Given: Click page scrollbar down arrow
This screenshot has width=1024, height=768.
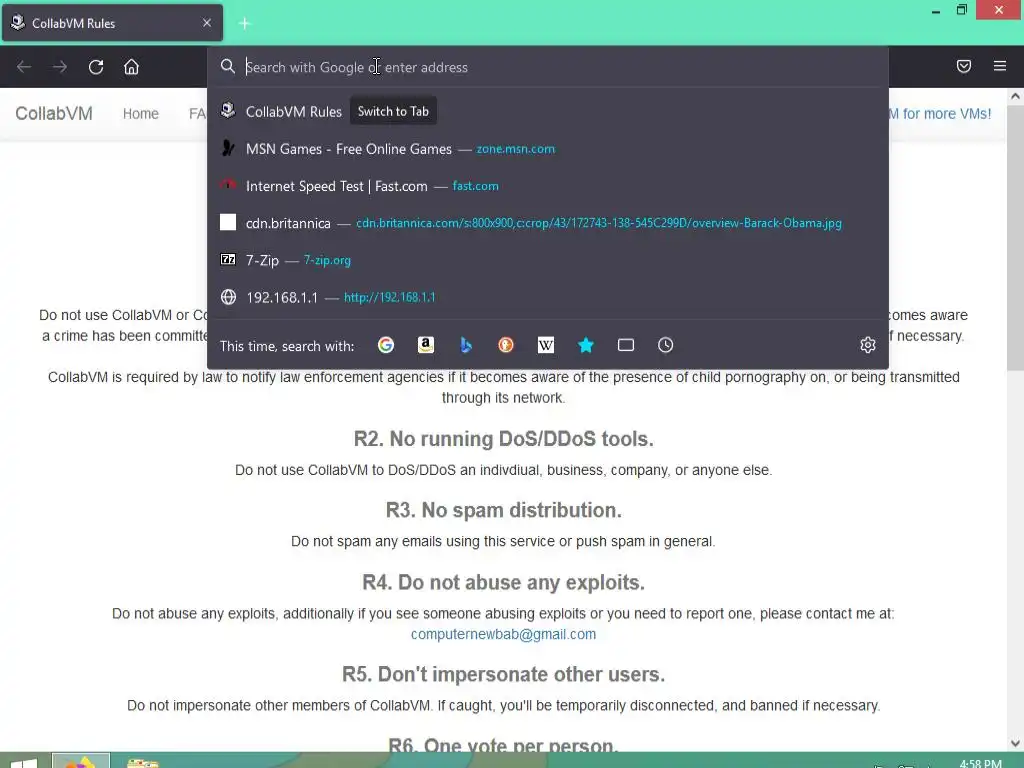Looking at the screenshot, I should click(x=1015, y=743).
